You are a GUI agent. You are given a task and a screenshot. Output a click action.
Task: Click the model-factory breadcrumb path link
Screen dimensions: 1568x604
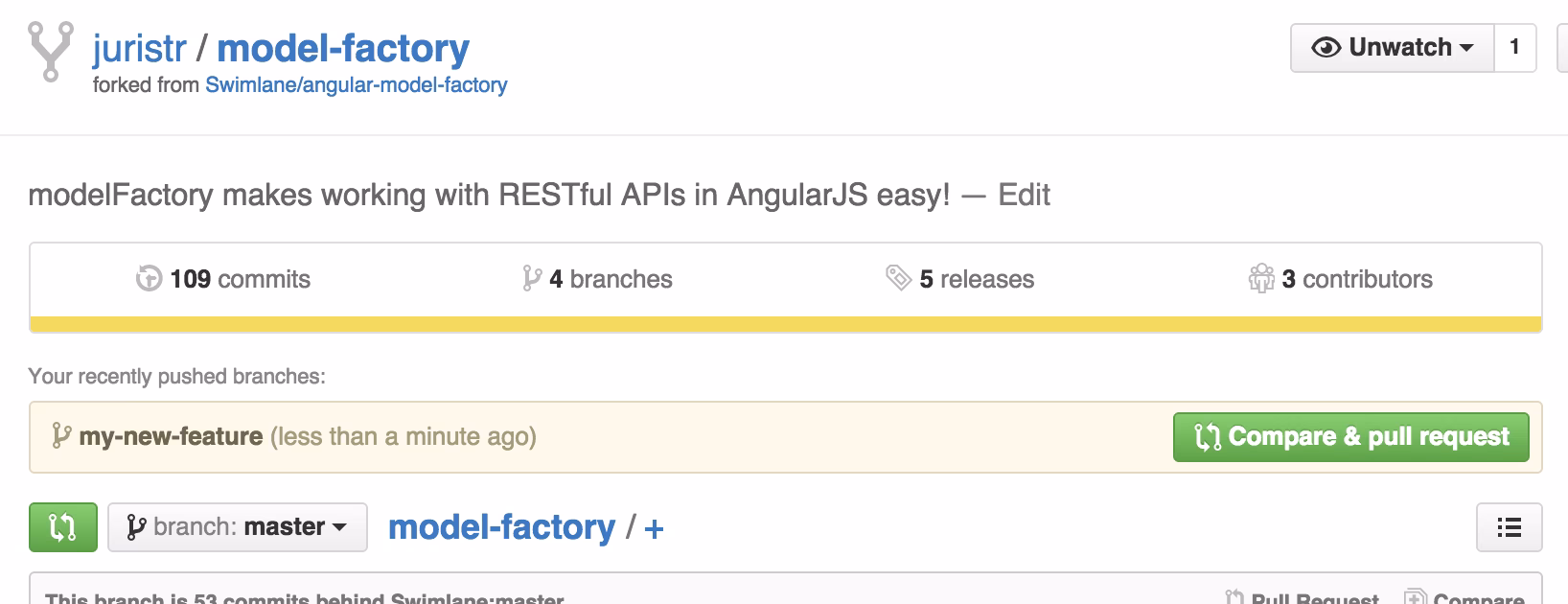point(501,527)
